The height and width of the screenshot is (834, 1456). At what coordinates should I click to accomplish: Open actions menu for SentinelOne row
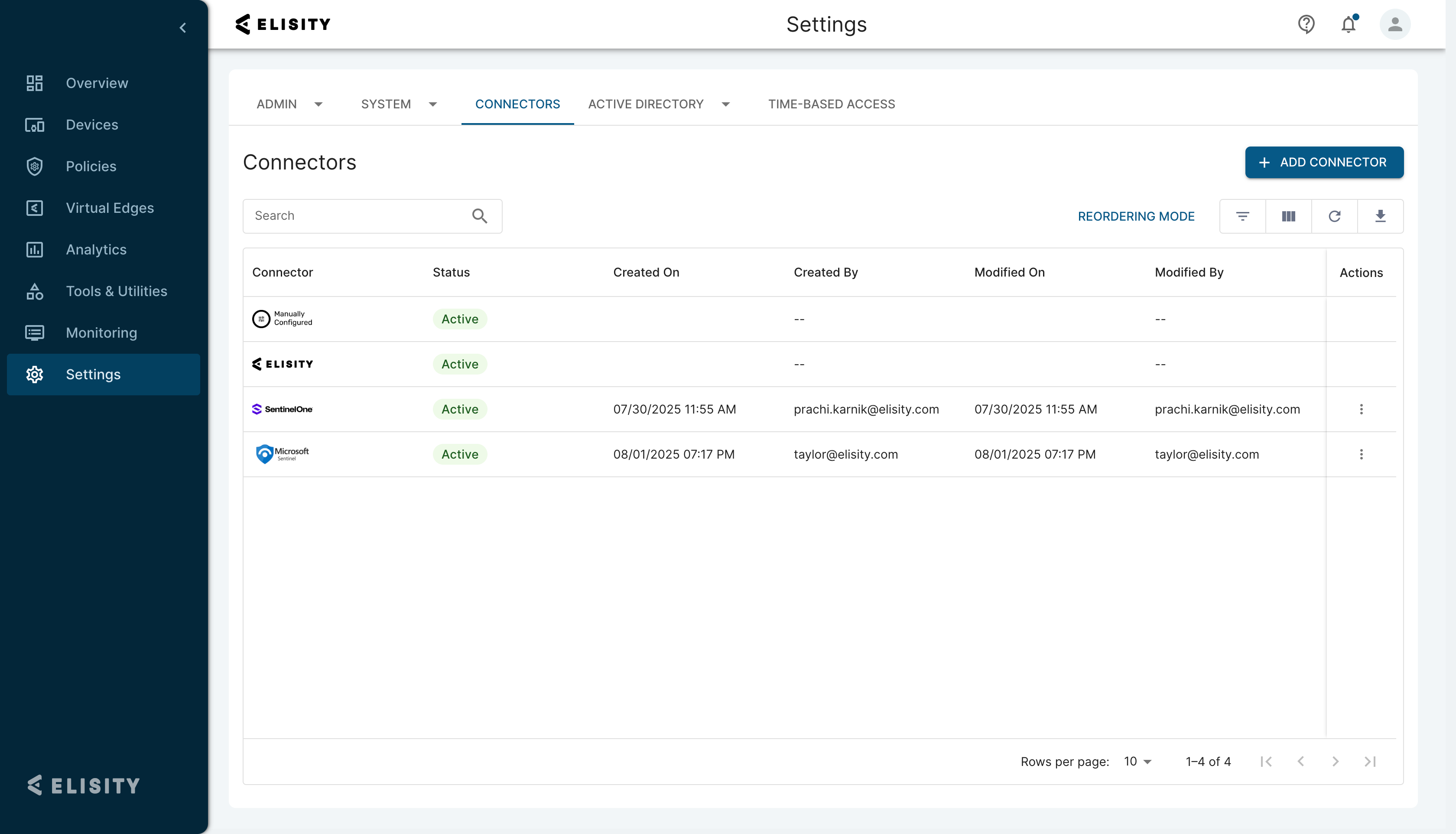click(x=1361, y=409)
